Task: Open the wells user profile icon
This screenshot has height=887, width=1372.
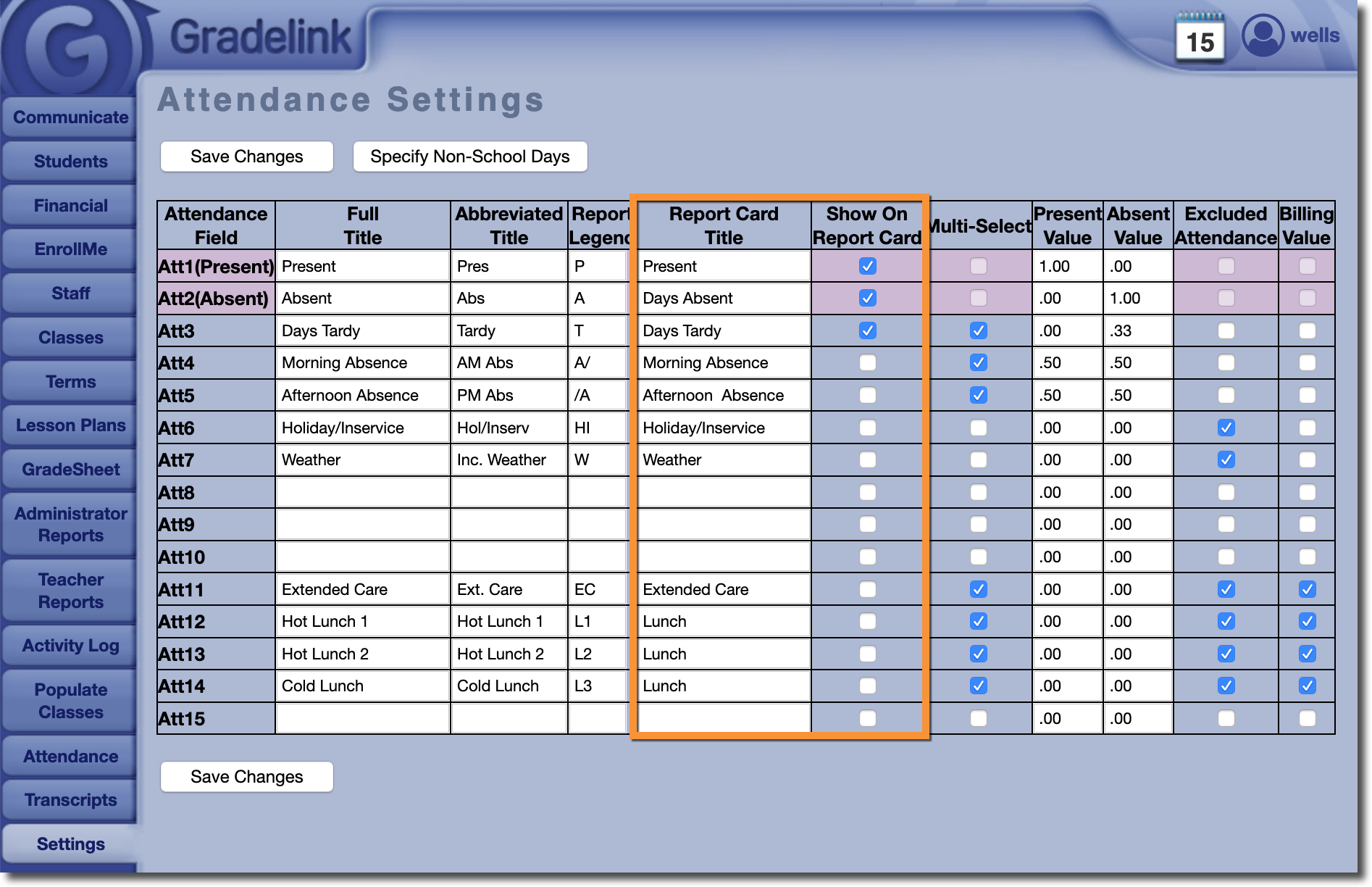Action: pos(1263,35)
